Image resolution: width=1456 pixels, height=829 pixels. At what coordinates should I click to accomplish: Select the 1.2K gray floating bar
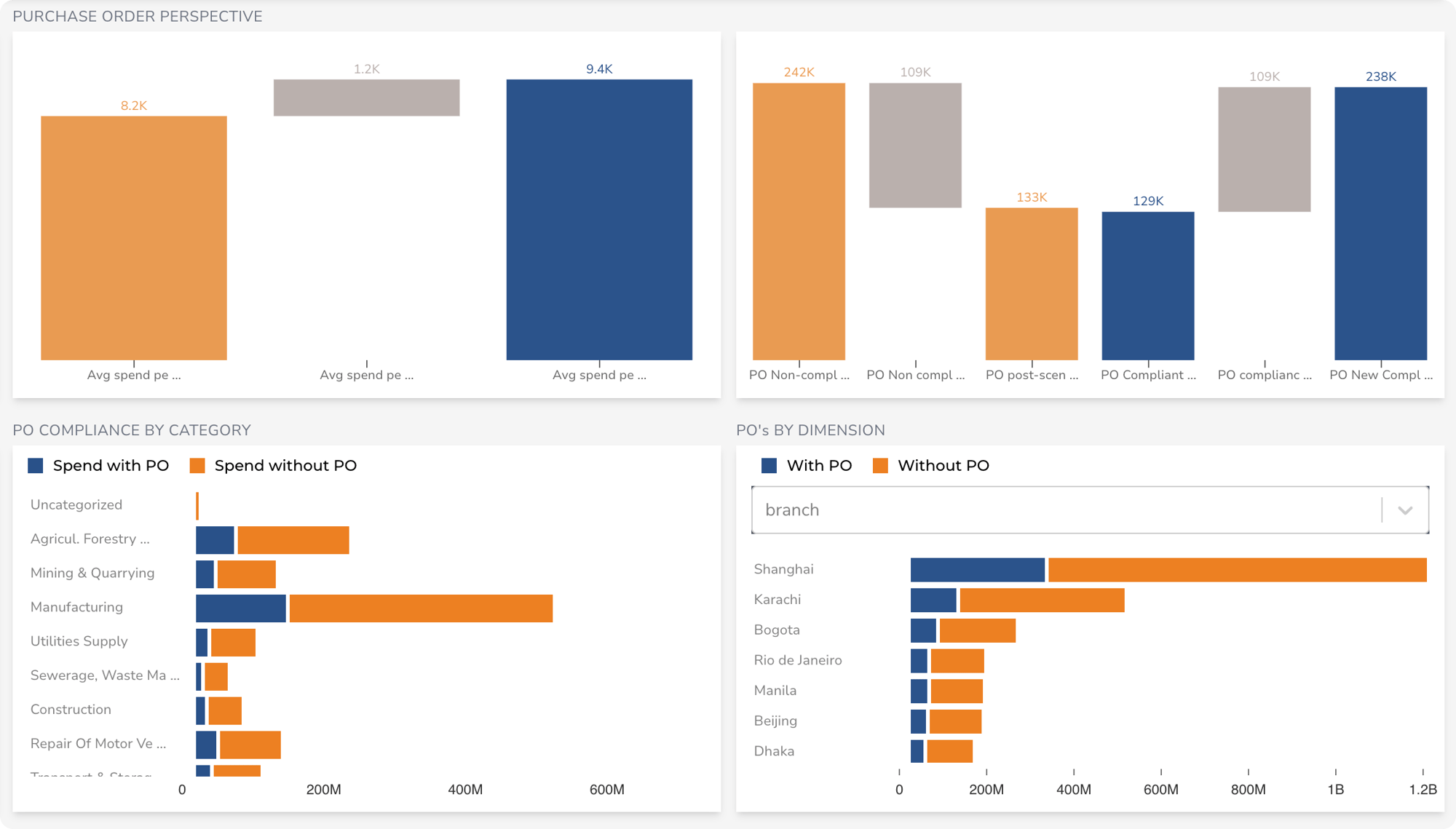367,98
